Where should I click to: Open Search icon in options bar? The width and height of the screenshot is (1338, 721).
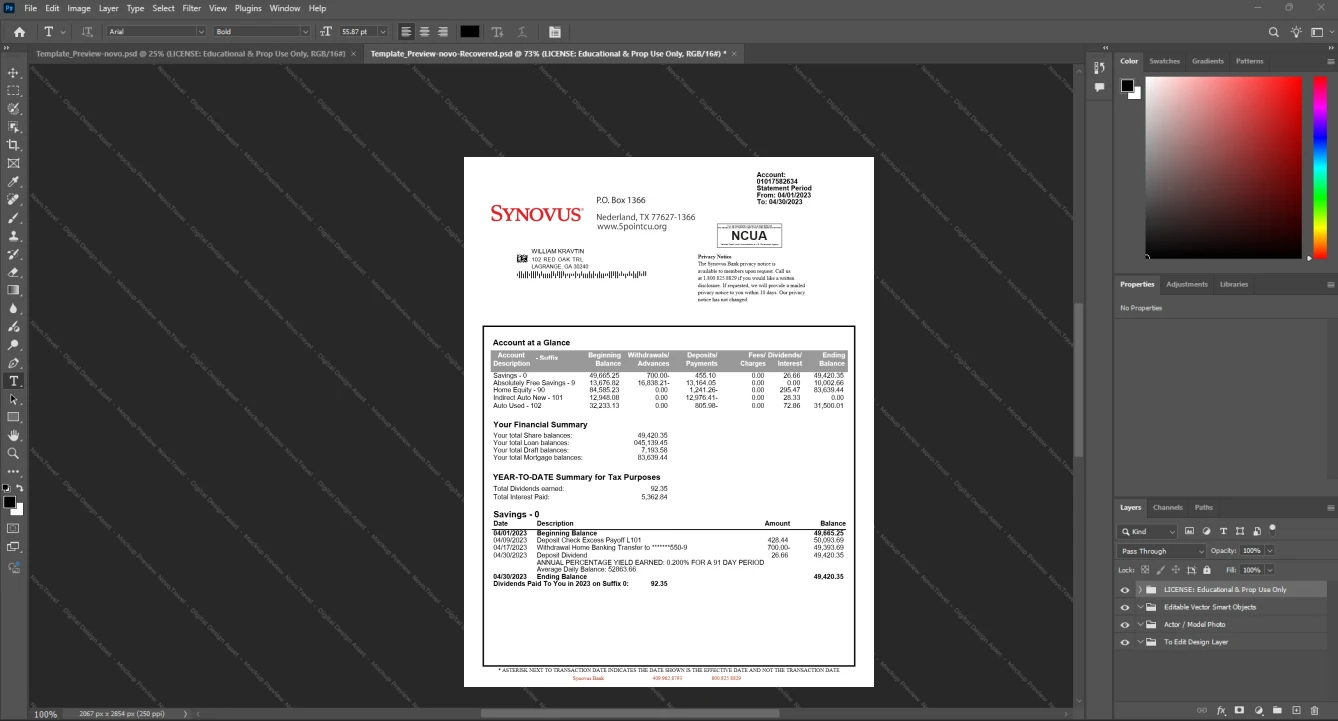pos(1274,32)
